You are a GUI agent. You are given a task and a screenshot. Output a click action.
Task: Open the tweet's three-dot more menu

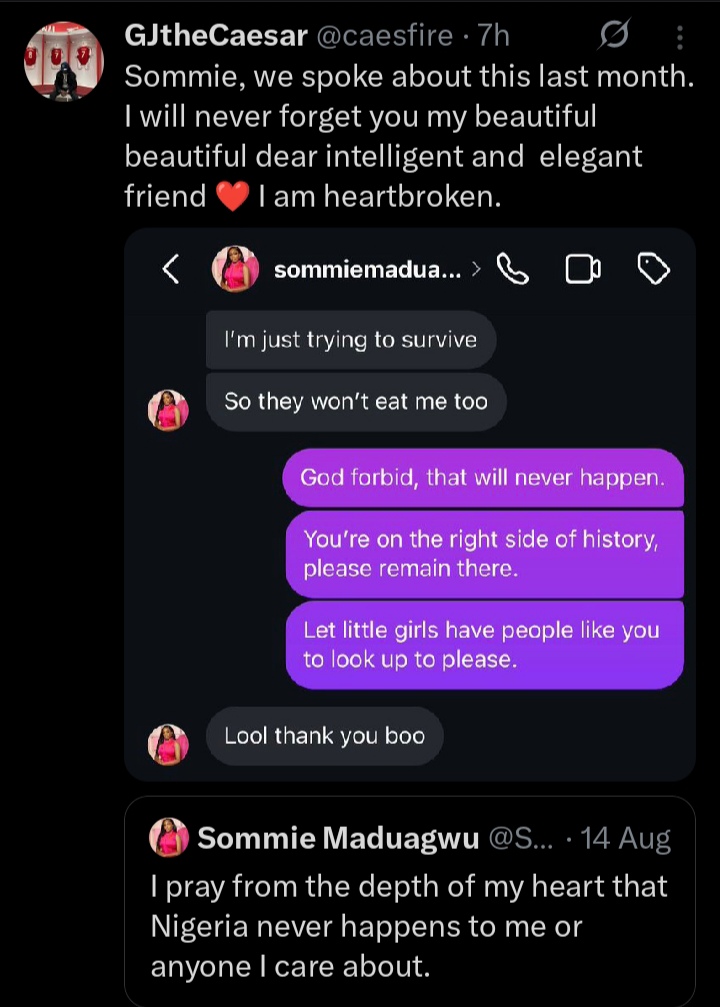(x=680, y=37)
